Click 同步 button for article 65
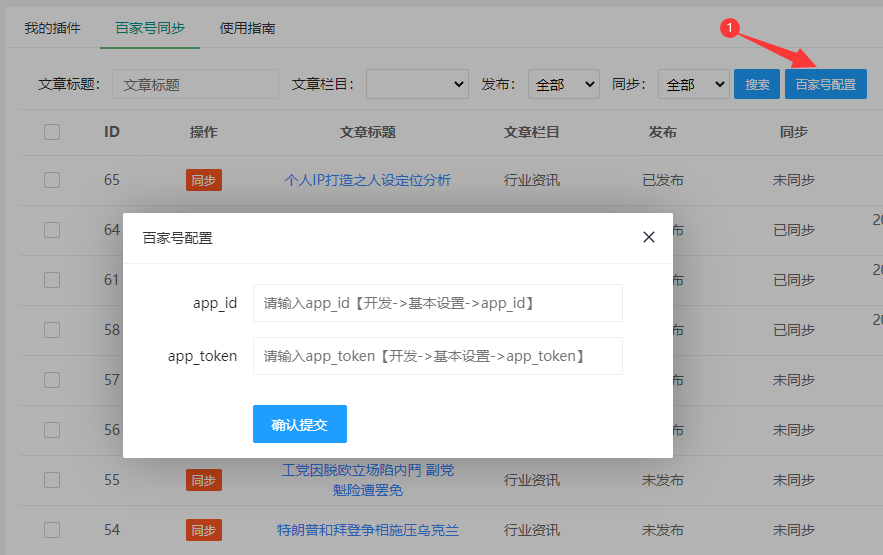 pos(204,180)
